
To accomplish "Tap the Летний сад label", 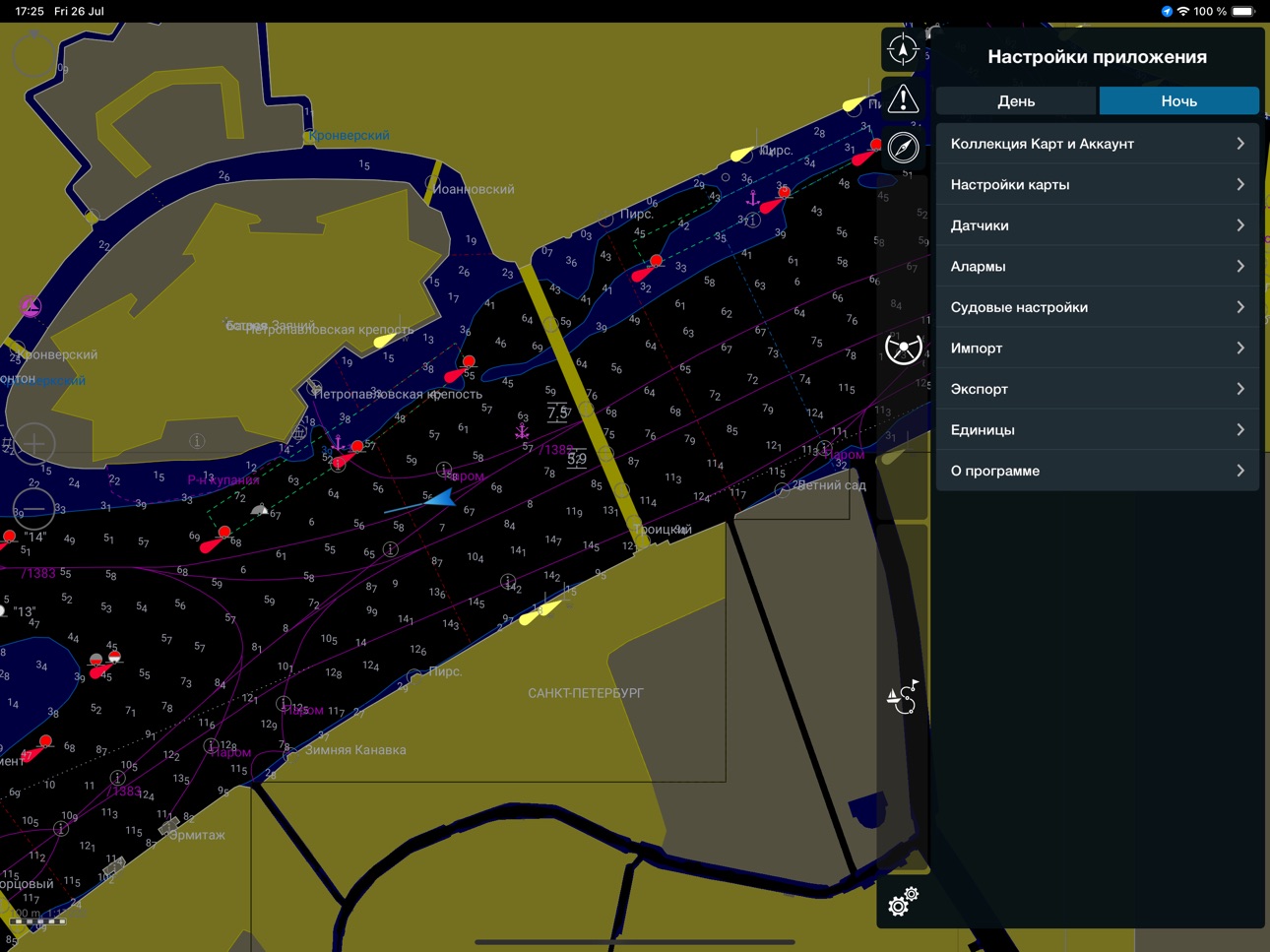I will click(830, 485).
